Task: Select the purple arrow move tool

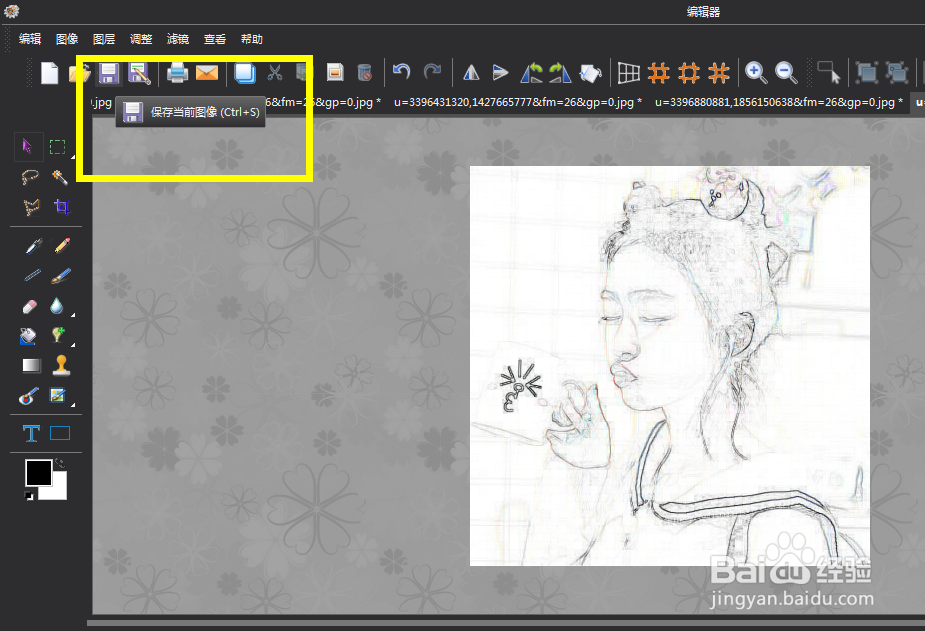Action: coord(27,146)
